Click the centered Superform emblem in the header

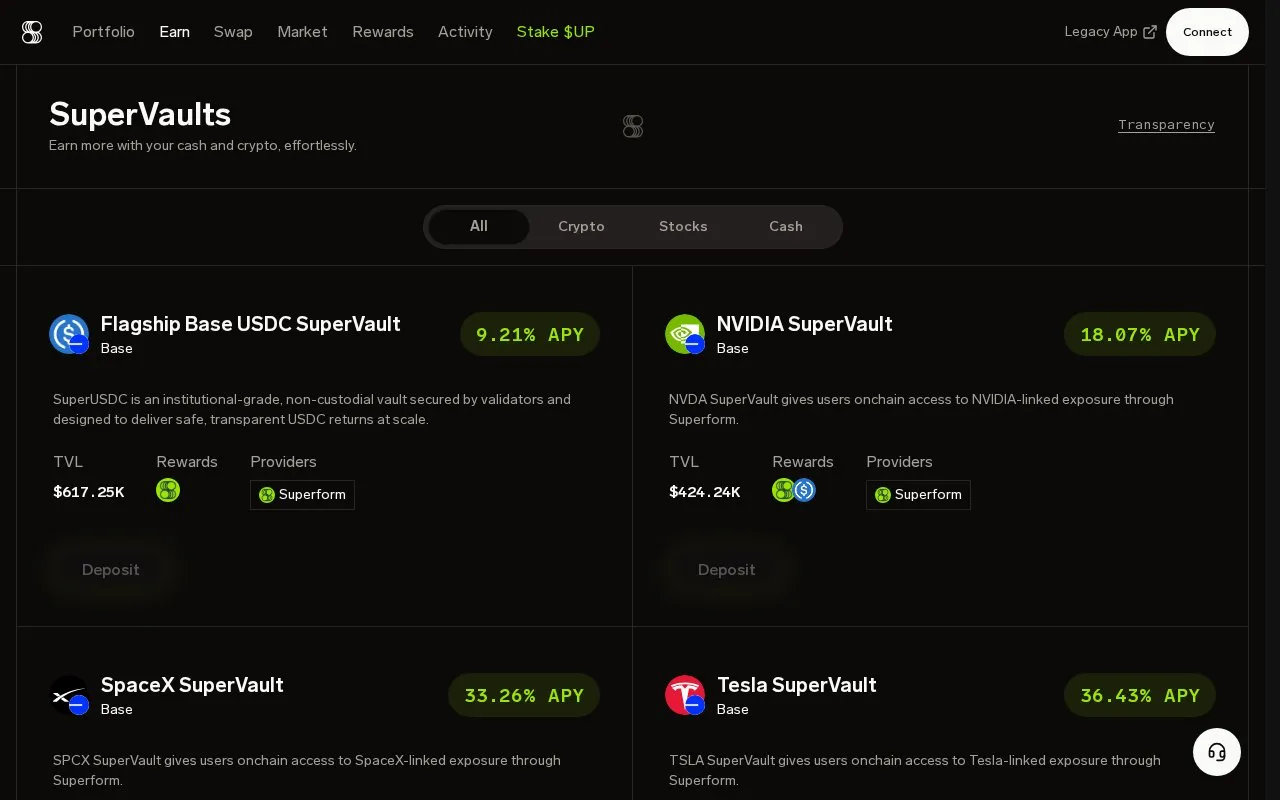633,126
